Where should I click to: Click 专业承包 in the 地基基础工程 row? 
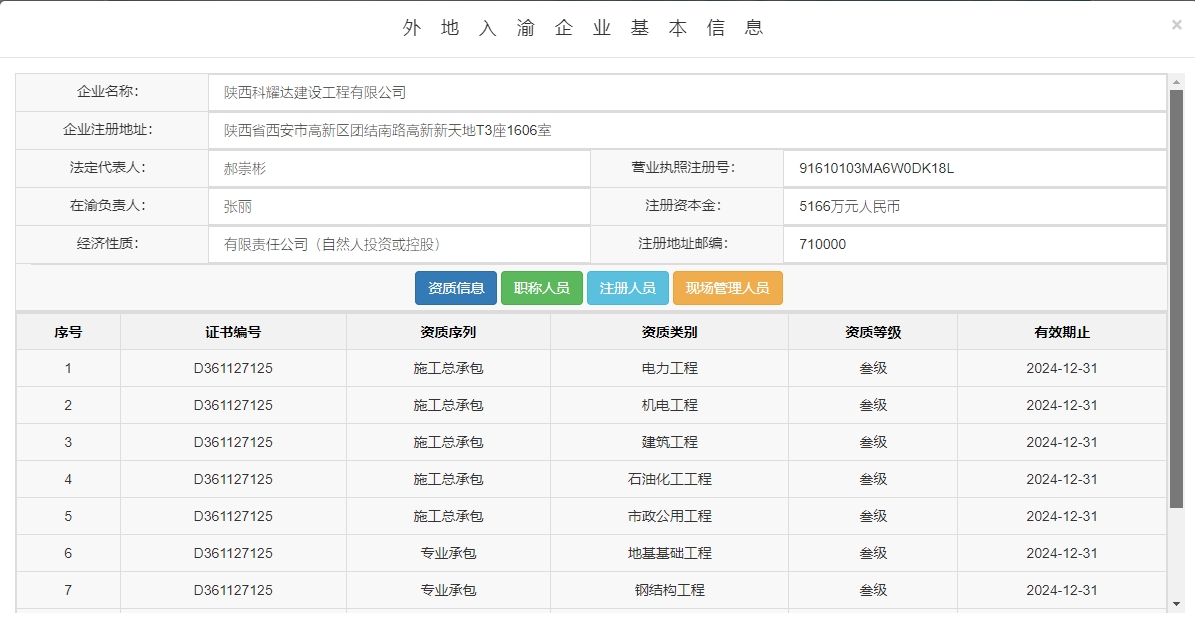(x=448, y=553)
